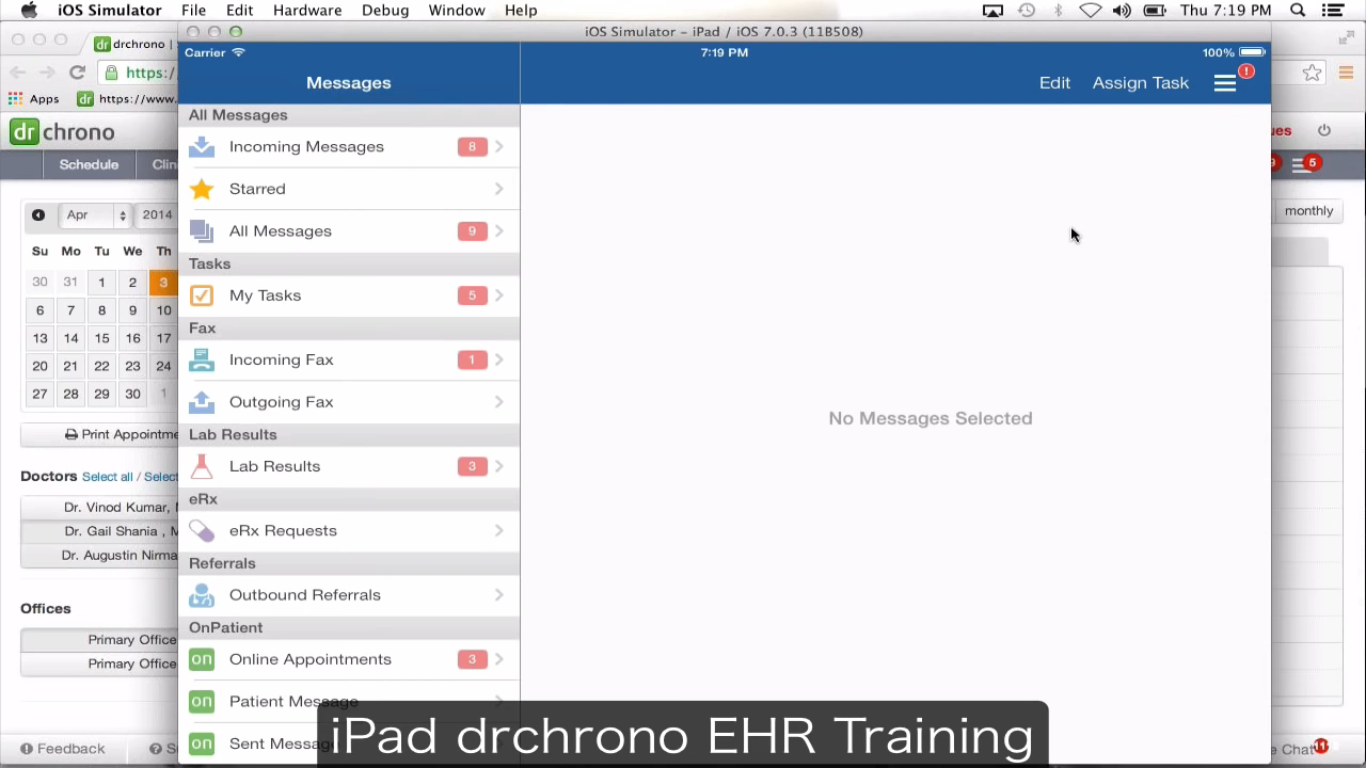The height and width of the screenshot is (768, 1366).
Task: Click the All Messages badge 9
Action: 472,231
